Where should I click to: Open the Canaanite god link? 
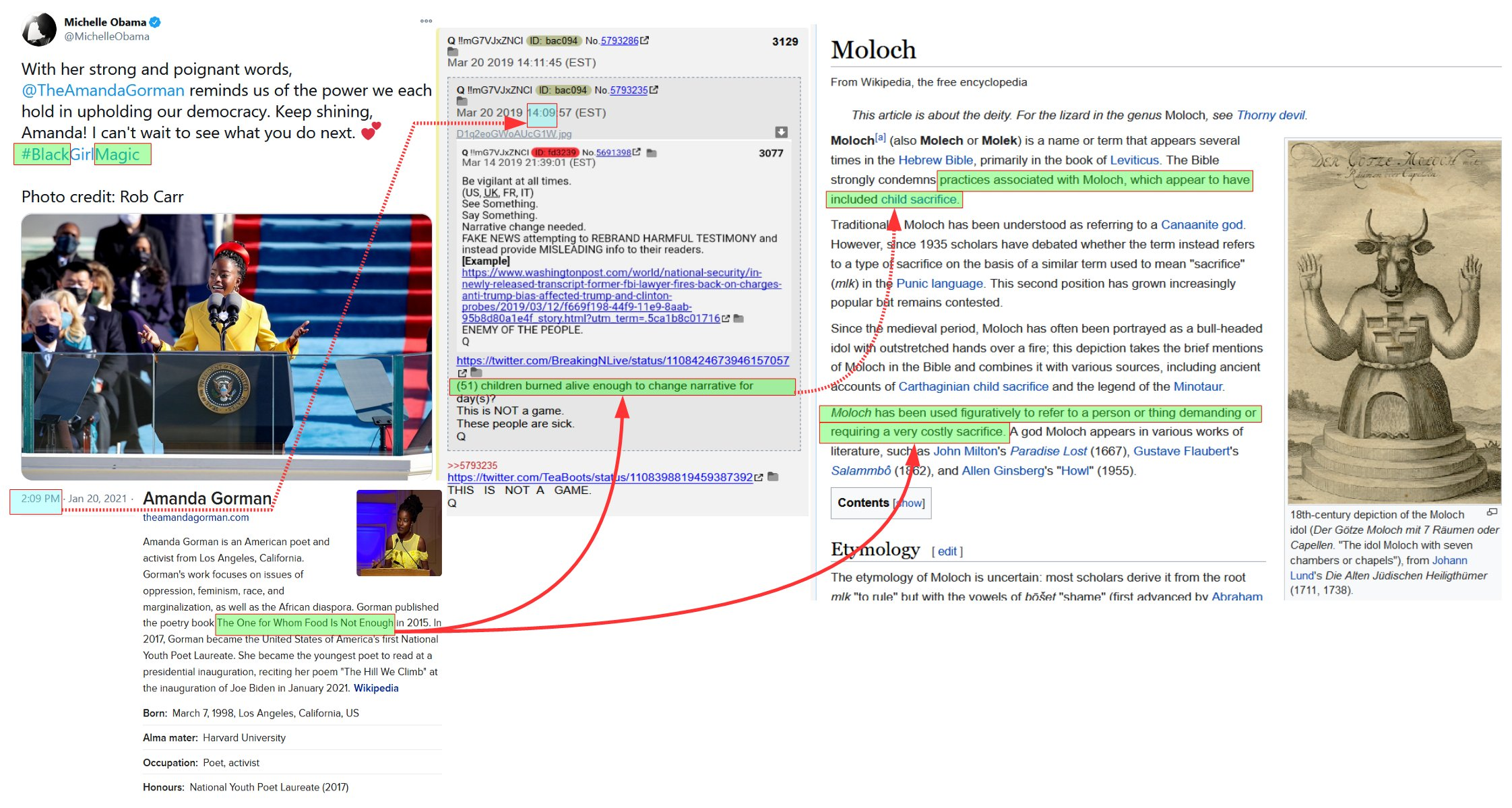coord(1201,225)
